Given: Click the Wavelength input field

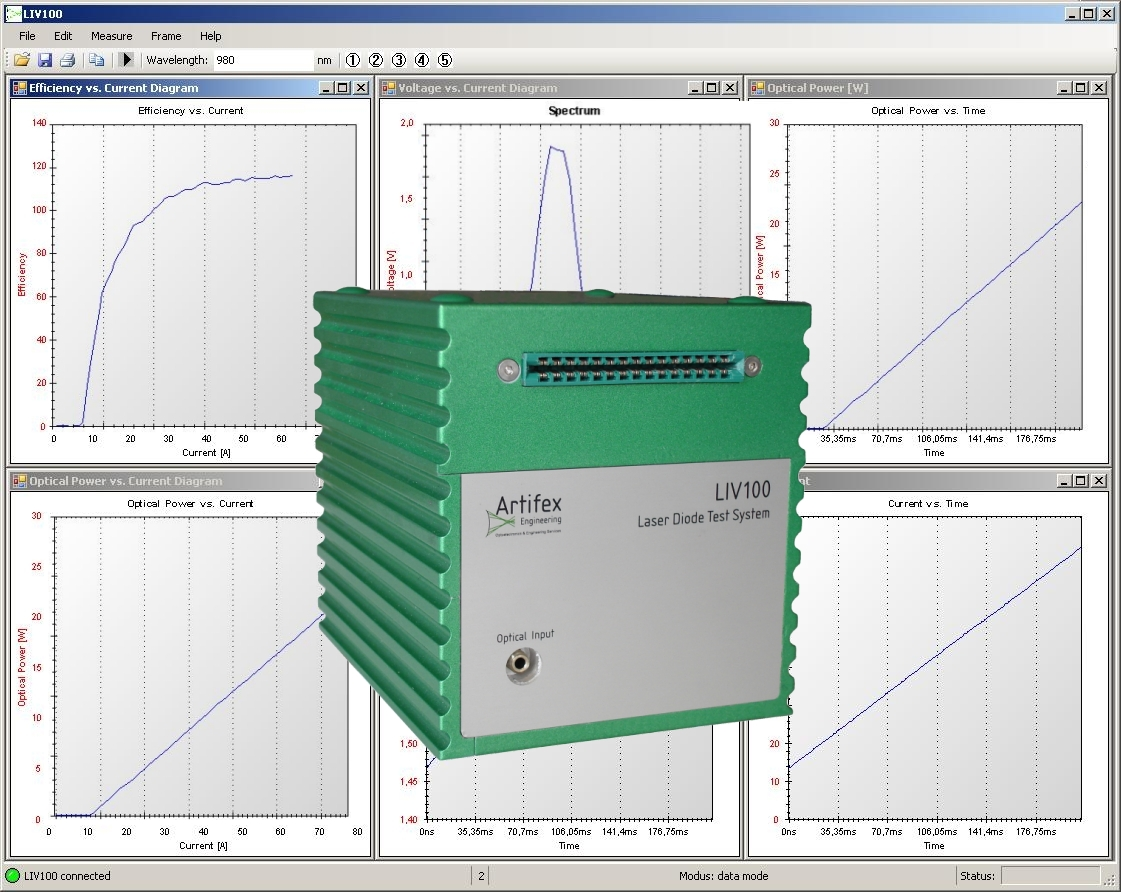Looking at the screenshot, I should (x=263, y=60).
